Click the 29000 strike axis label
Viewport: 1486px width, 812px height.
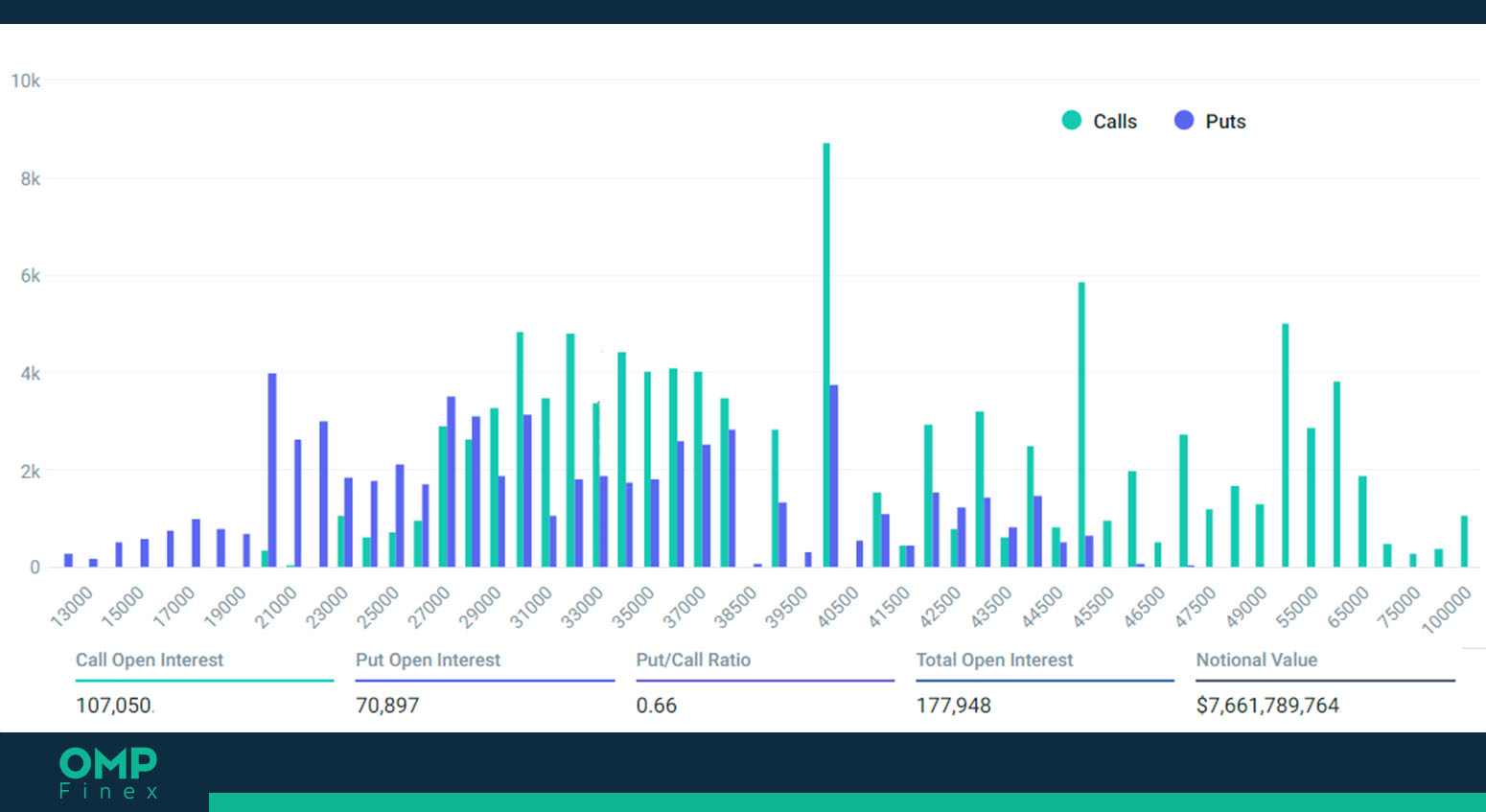tap(480, 607)
